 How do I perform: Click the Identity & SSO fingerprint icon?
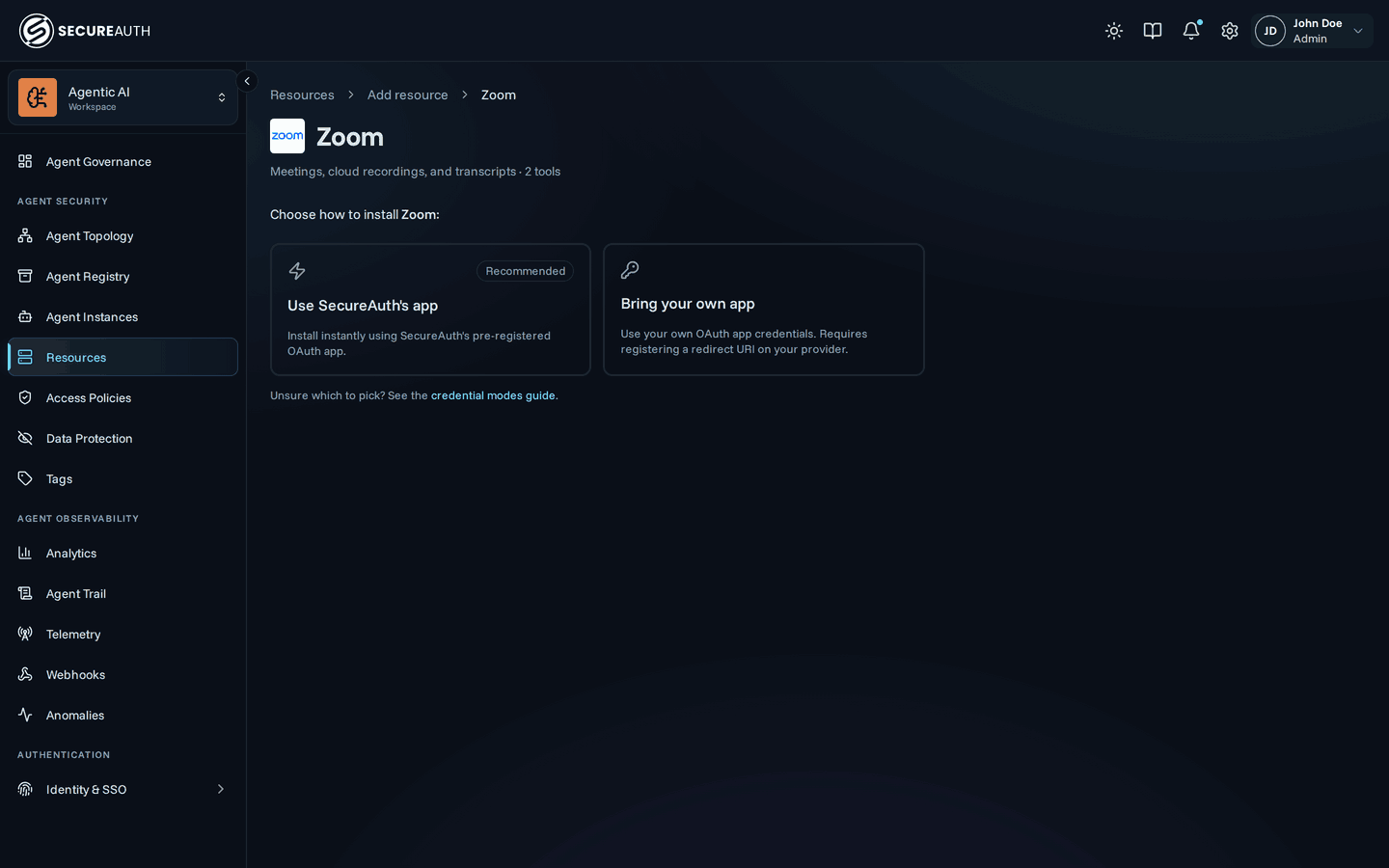(25, 789)
